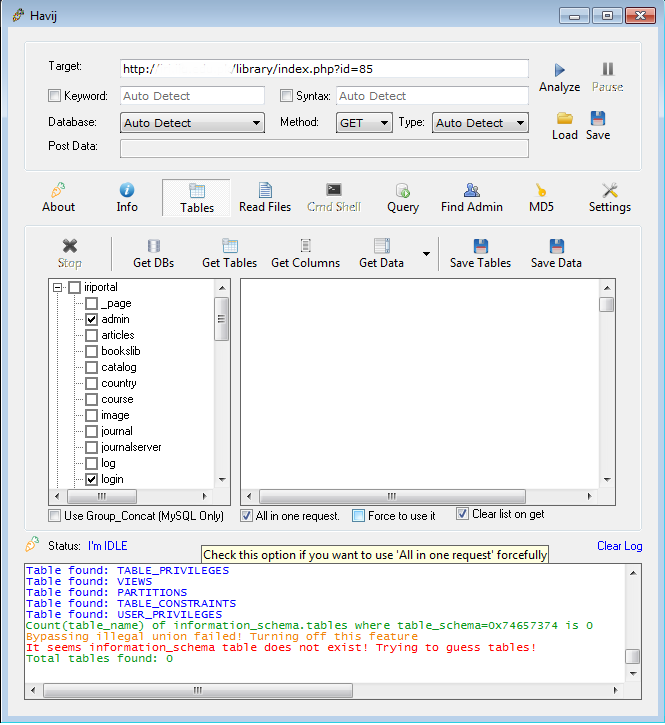Open the Database Auto Detect dropdown

pyautogui.click(x=192, y=123)
